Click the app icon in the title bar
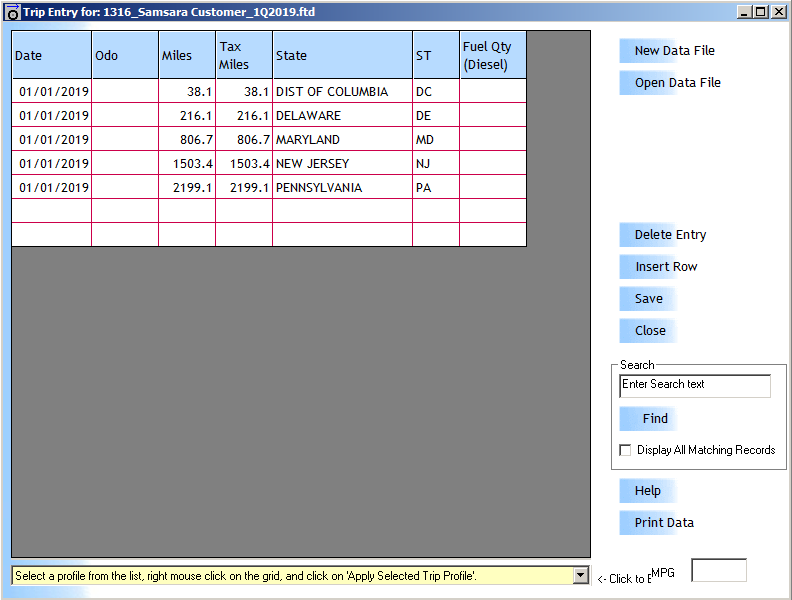This screenshot has height=600, width=792. pos(12,12)
